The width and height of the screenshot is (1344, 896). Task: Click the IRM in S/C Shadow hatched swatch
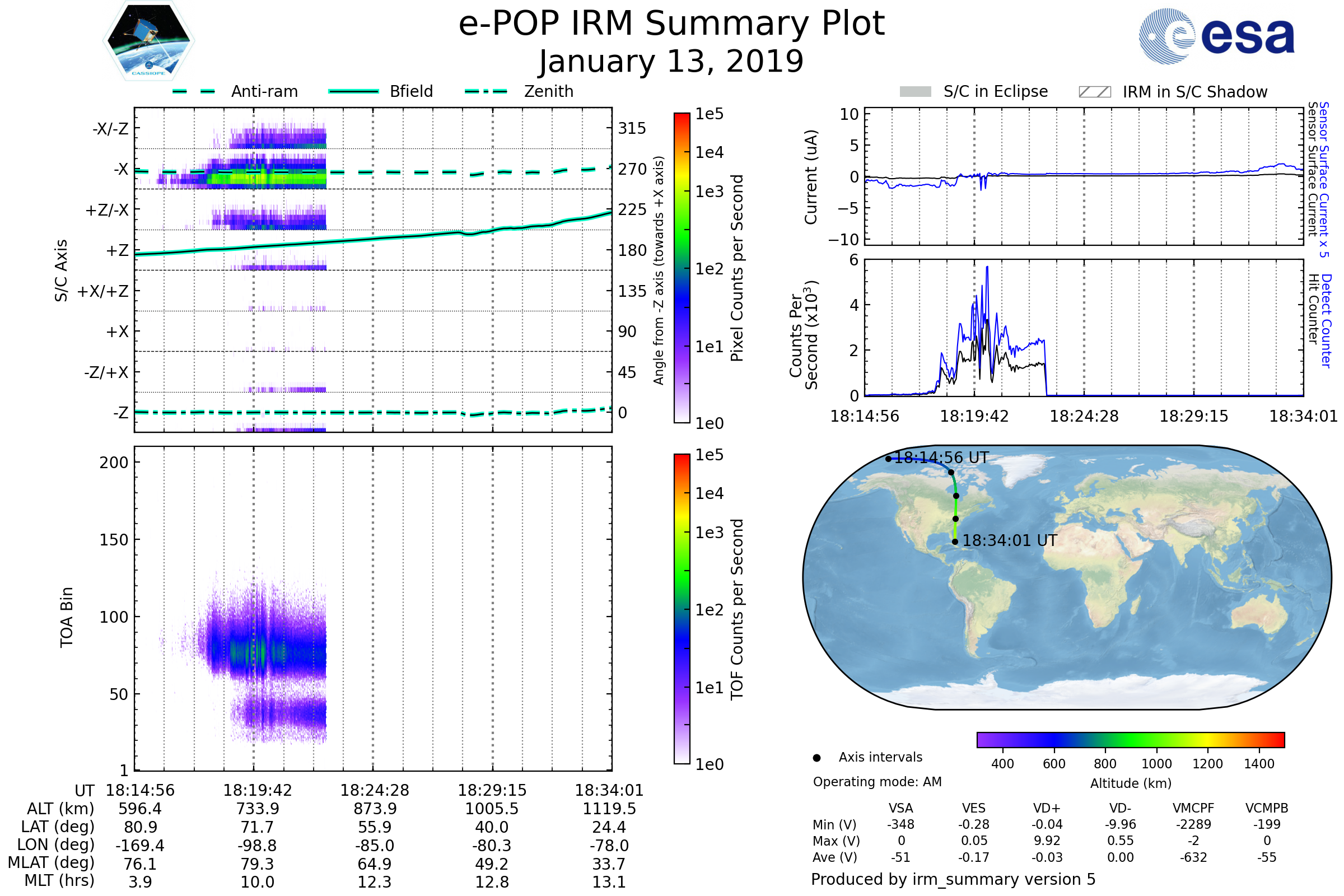[1094, 92]
